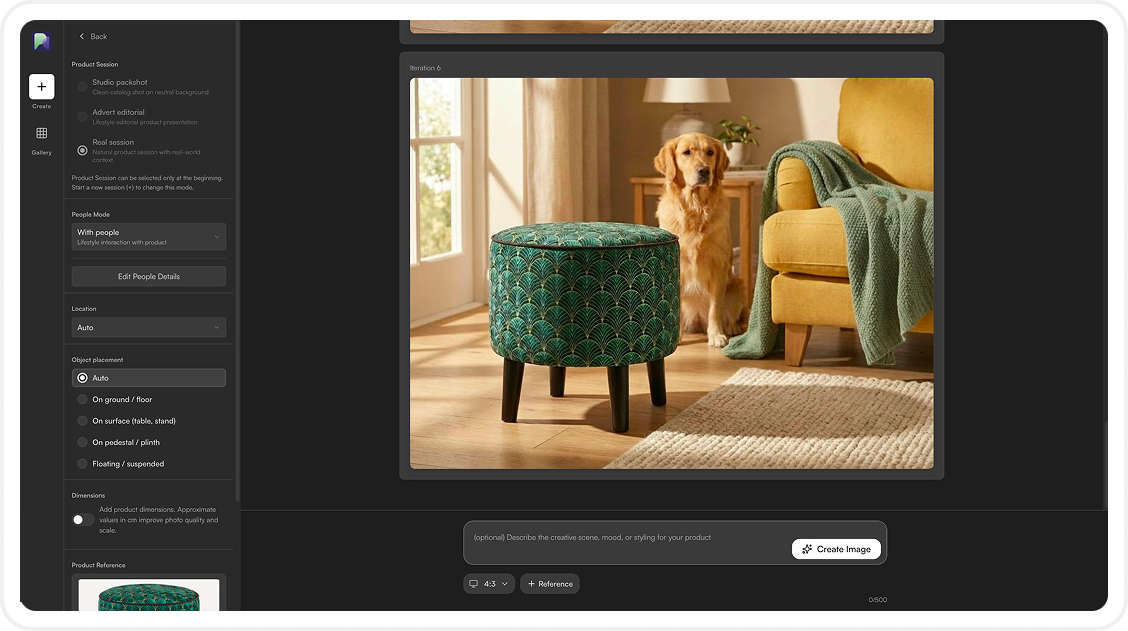Open the Location Auto dropdown

149,327
